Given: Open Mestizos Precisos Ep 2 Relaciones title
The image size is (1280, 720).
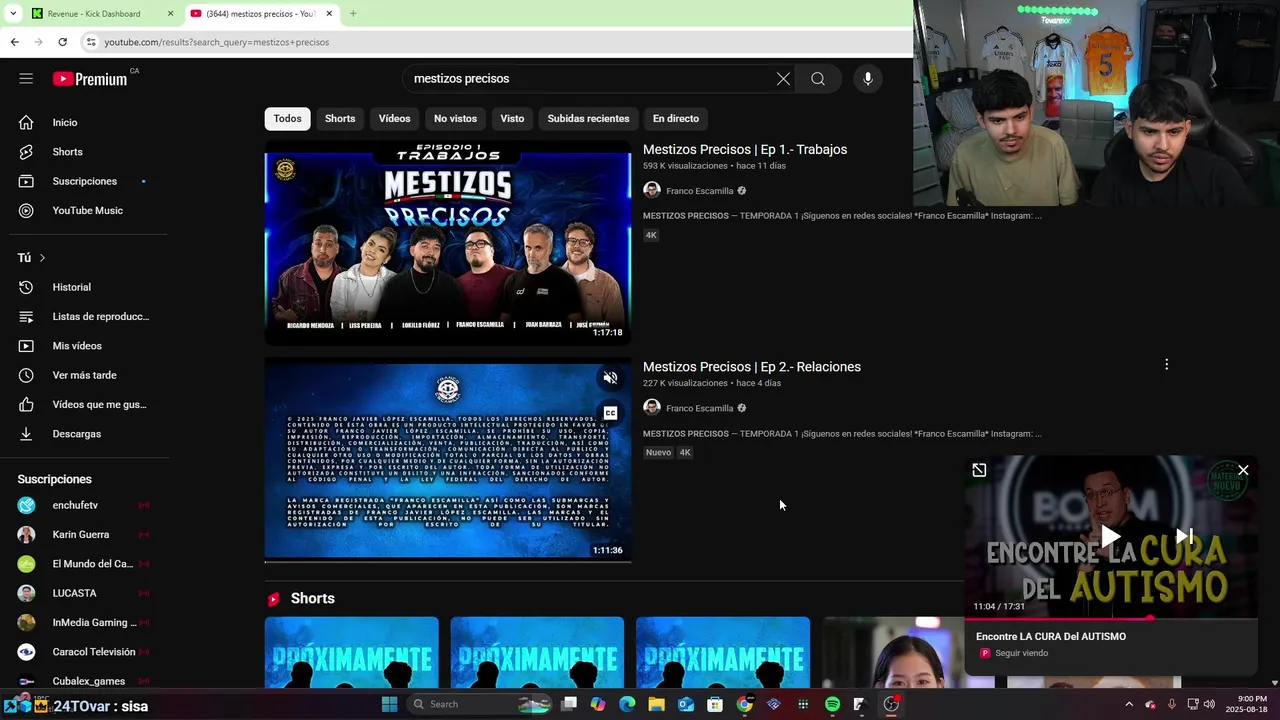Looking at the screenshot, I should point(752,367).
